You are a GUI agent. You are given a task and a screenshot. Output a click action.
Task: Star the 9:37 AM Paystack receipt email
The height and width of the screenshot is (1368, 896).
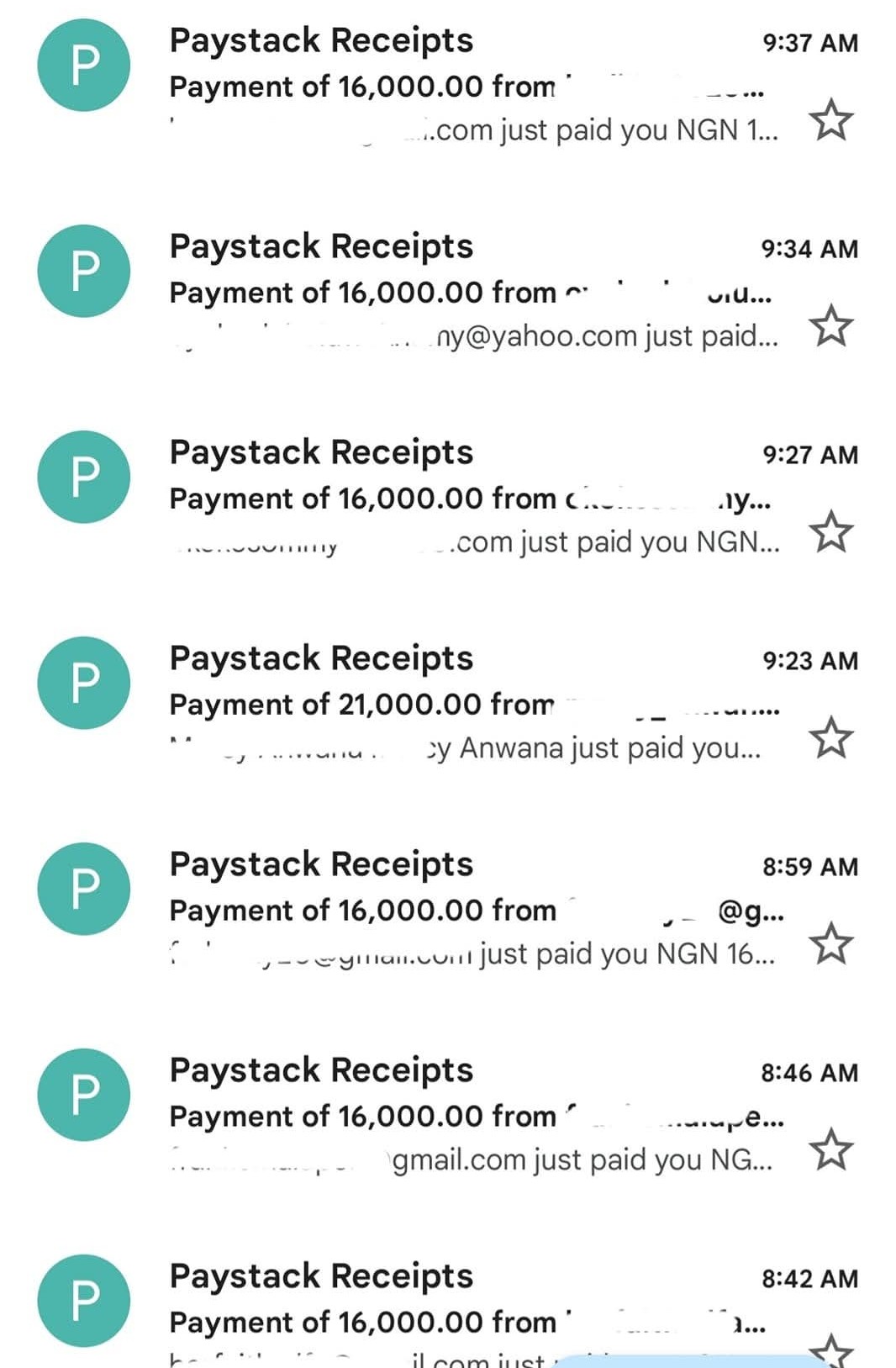(x=830, y=120)
